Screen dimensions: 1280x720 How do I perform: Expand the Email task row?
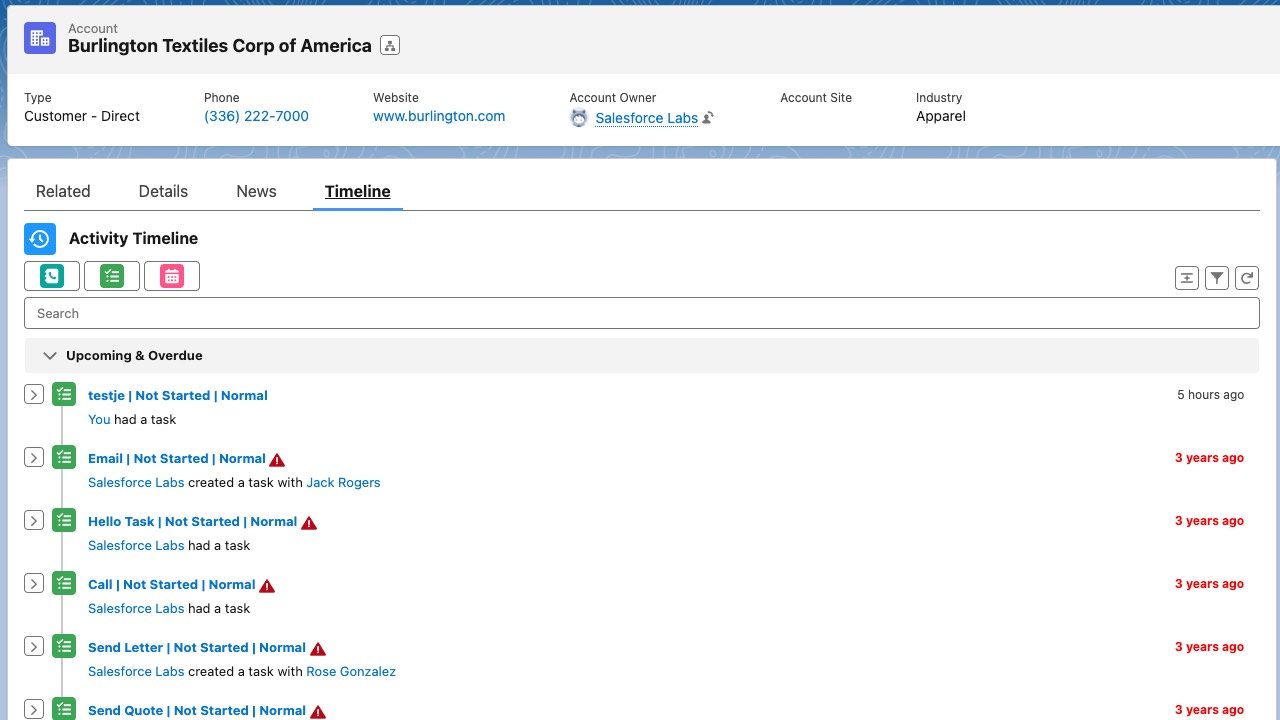(x=34, y=458)
